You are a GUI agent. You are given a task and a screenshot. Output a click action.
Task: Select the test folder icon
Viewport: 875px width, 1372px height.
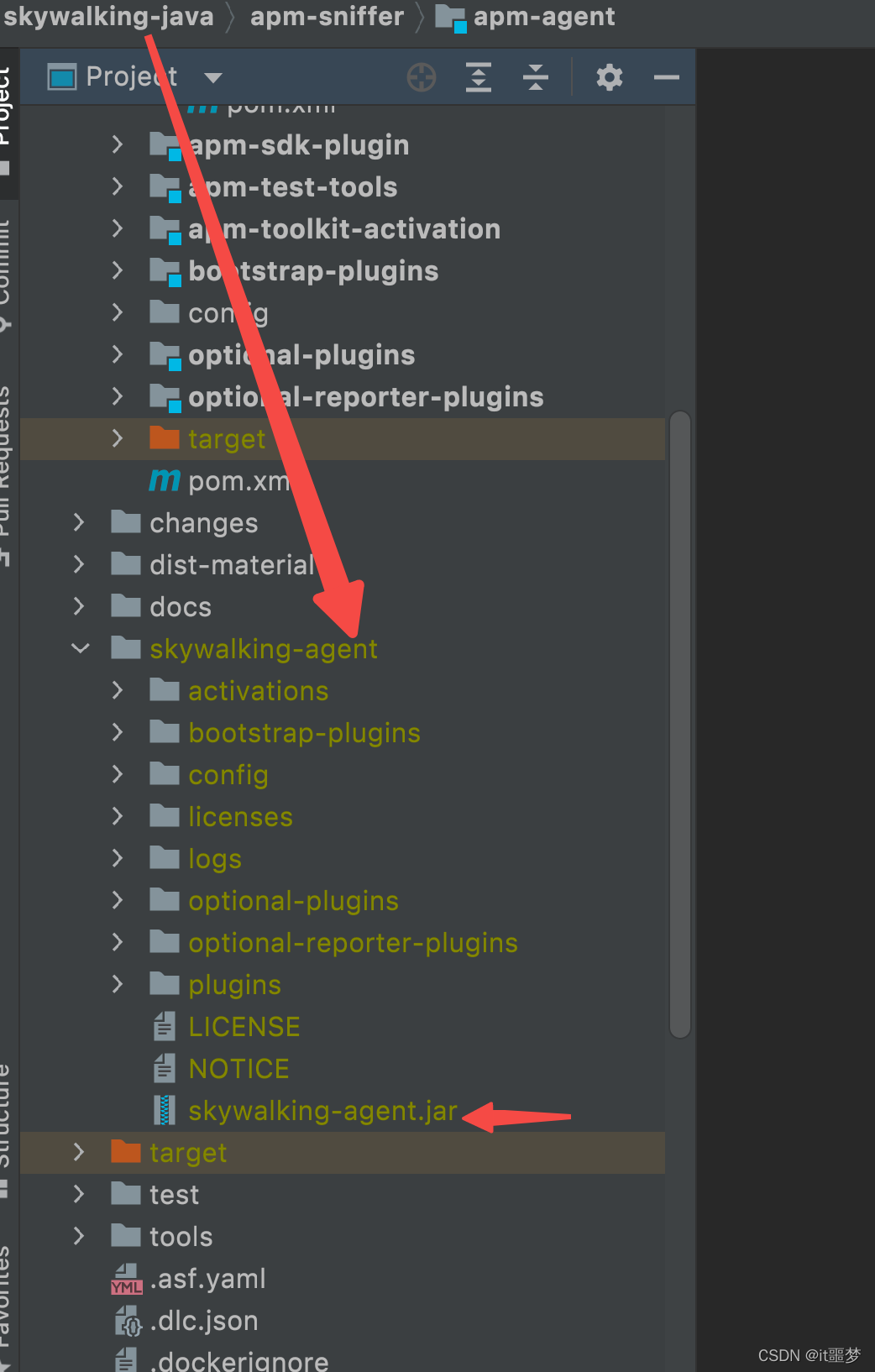coord(126,1193)
